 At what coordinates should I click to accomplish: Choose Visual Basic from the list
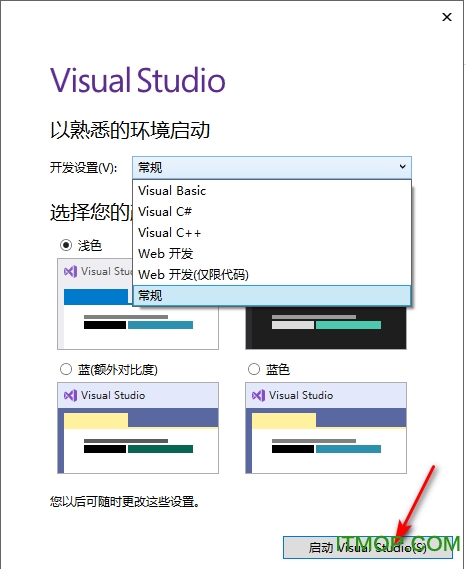tap(272, 191)
